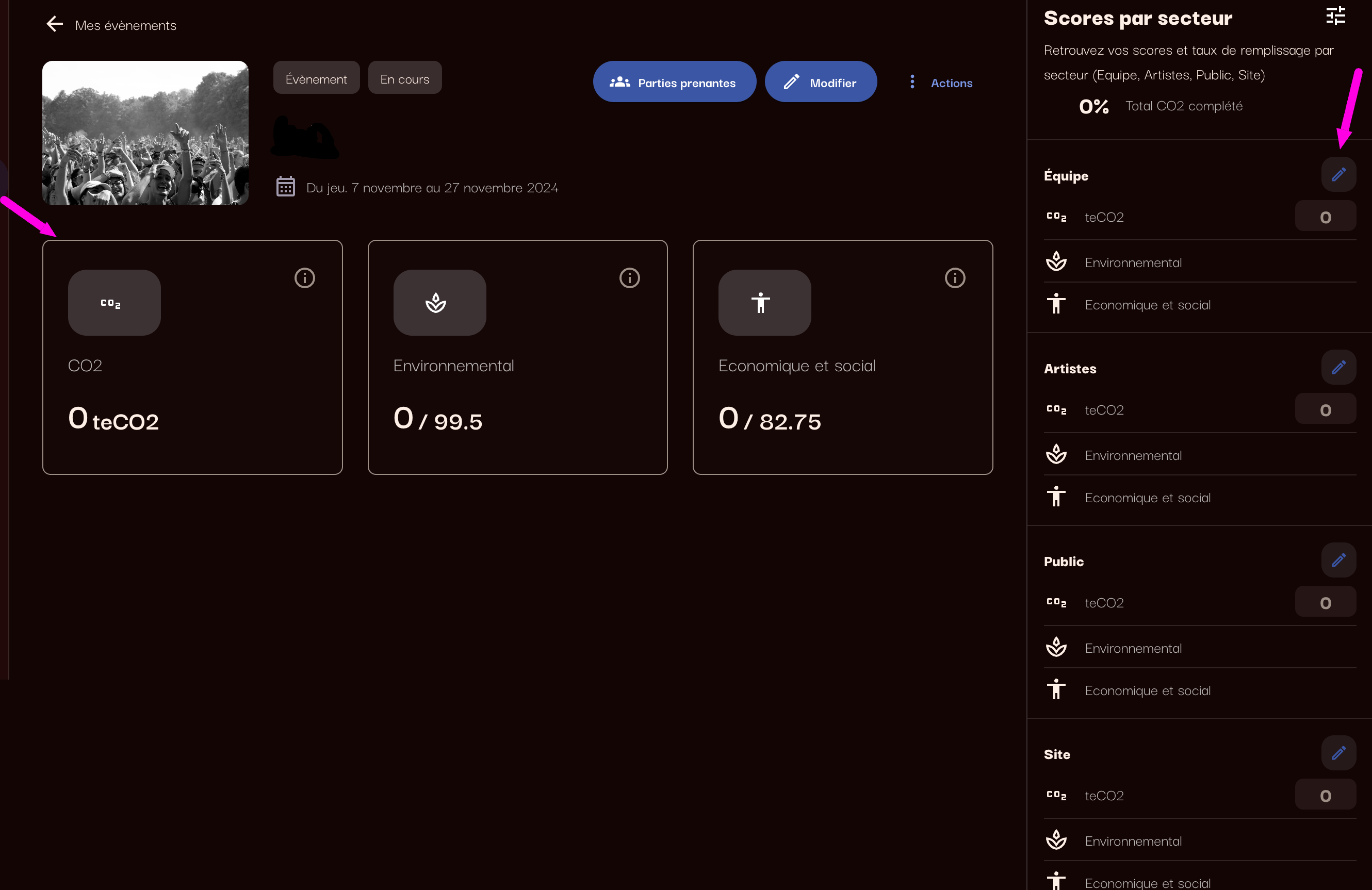Image resolution: width=1372 pixels, height=890 pixels.
Task: Edit the Artistes sector with pencil icon
Action: 1338,367
